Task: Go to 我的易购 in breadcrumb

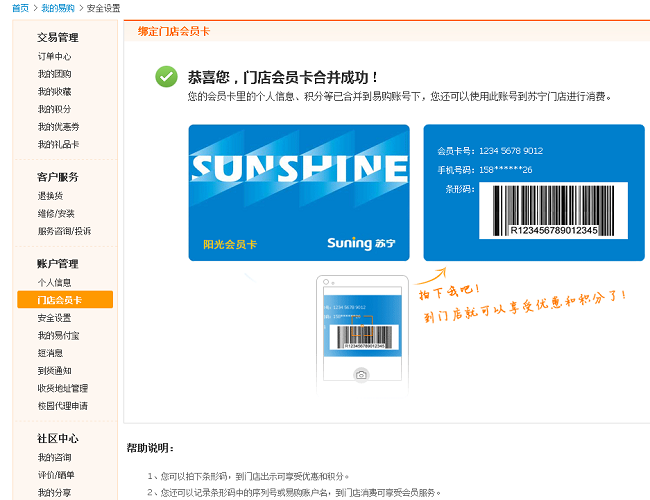Action: point(58,8)
